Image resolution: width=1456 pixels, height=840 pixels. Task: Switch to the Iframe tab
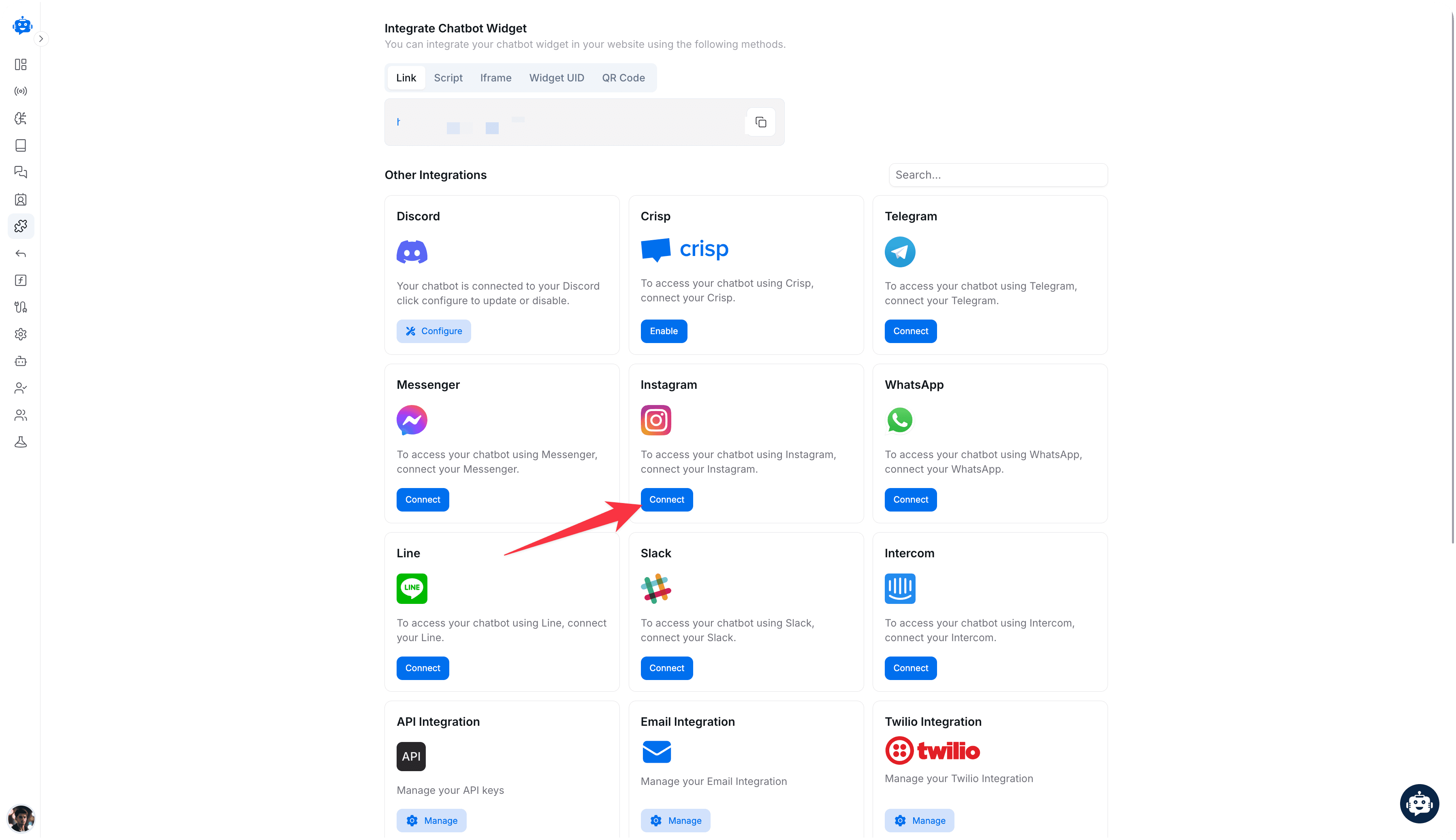pos(495,77)
